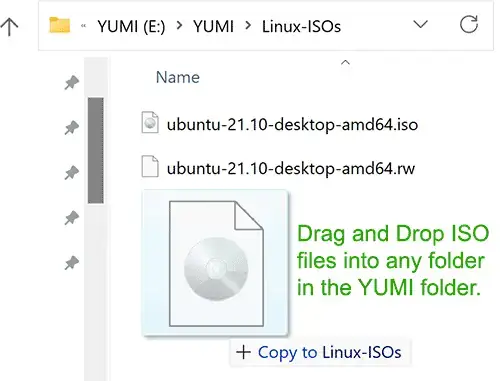Viewport: 500px width, 381px height.
Task: Click the Copy to Linux-ISOs tooltip
Action: pyautogui.click(x=320, y=353)
